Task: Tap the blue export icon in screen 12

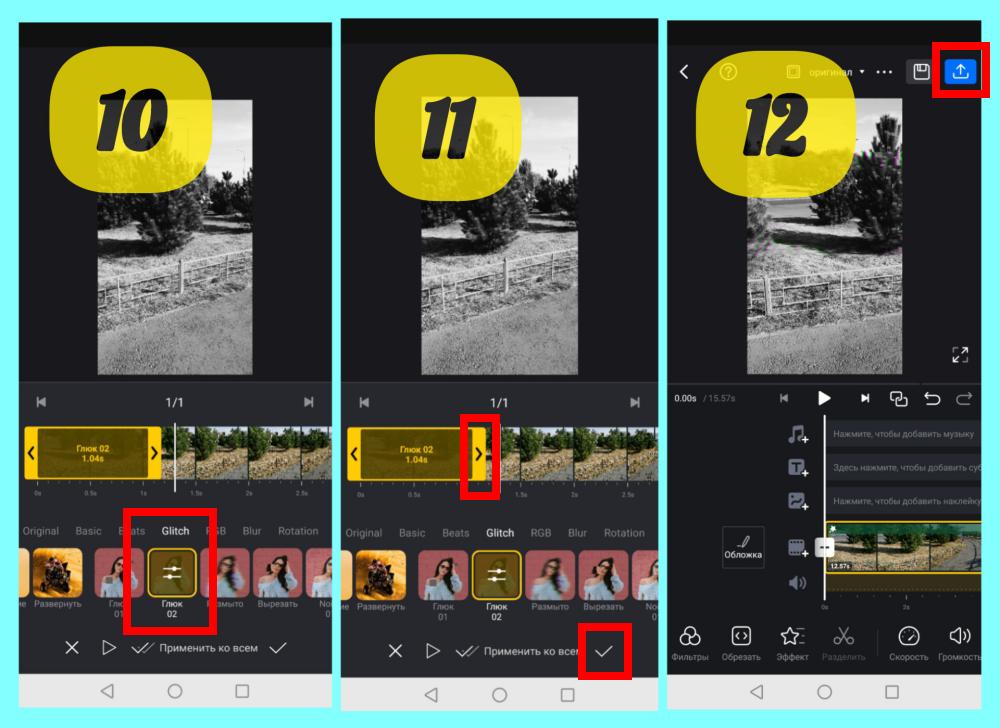Action: tap(960, 71)
